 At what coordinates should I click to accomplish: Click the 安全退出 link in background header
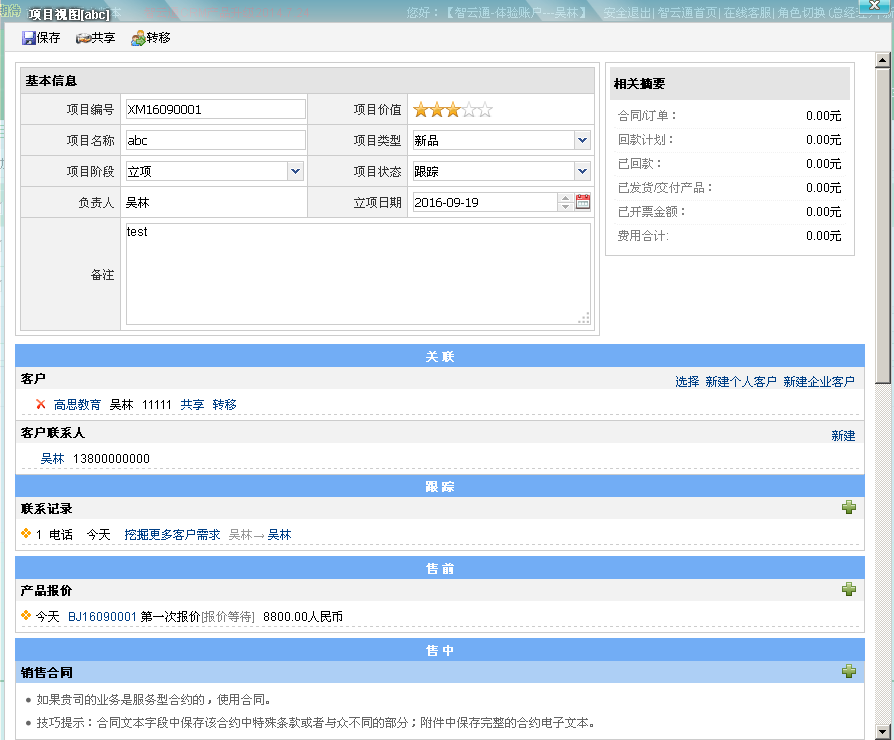(627, 13)
